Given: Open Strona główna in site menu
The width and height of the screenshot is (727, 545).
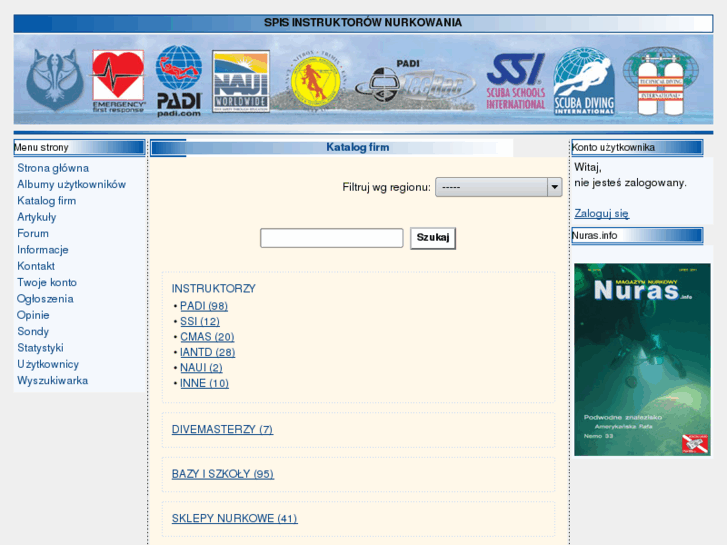Looking at the screenshot, I should point(53,168).
